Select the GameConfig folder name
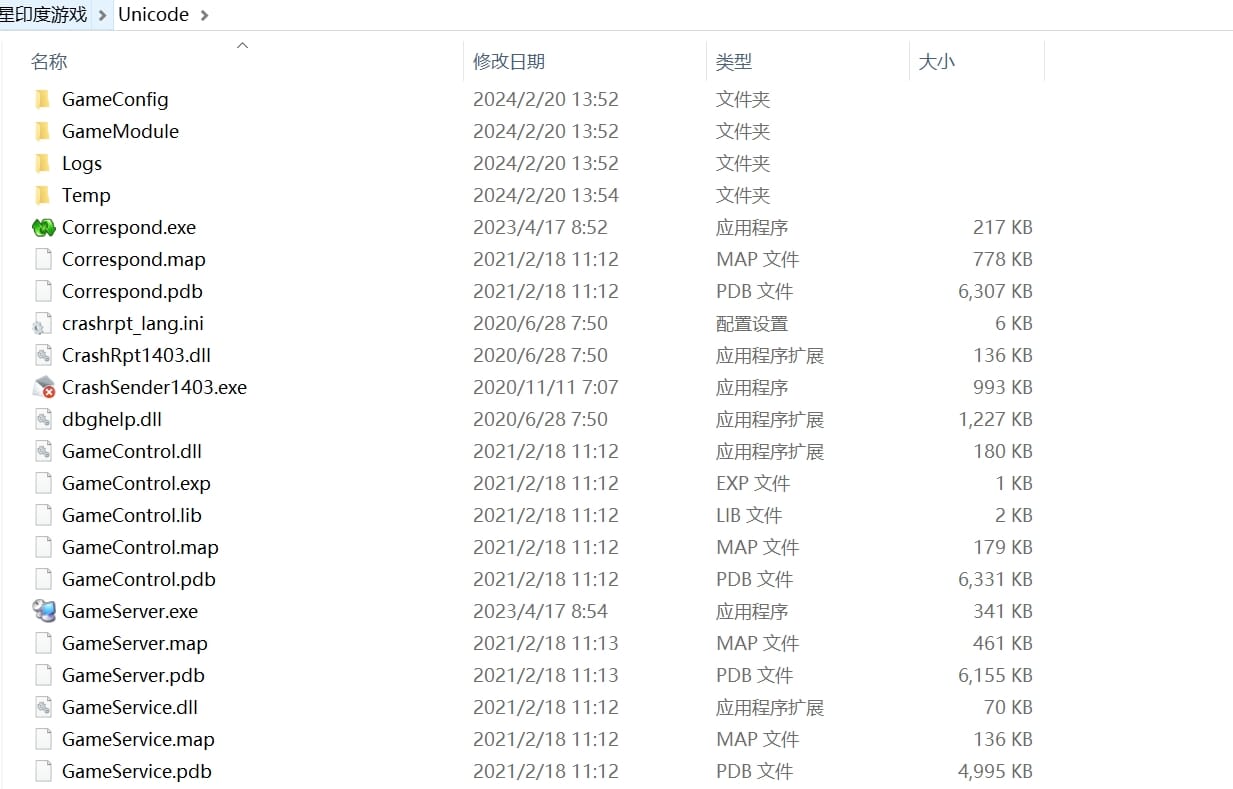 pos(115,99)
